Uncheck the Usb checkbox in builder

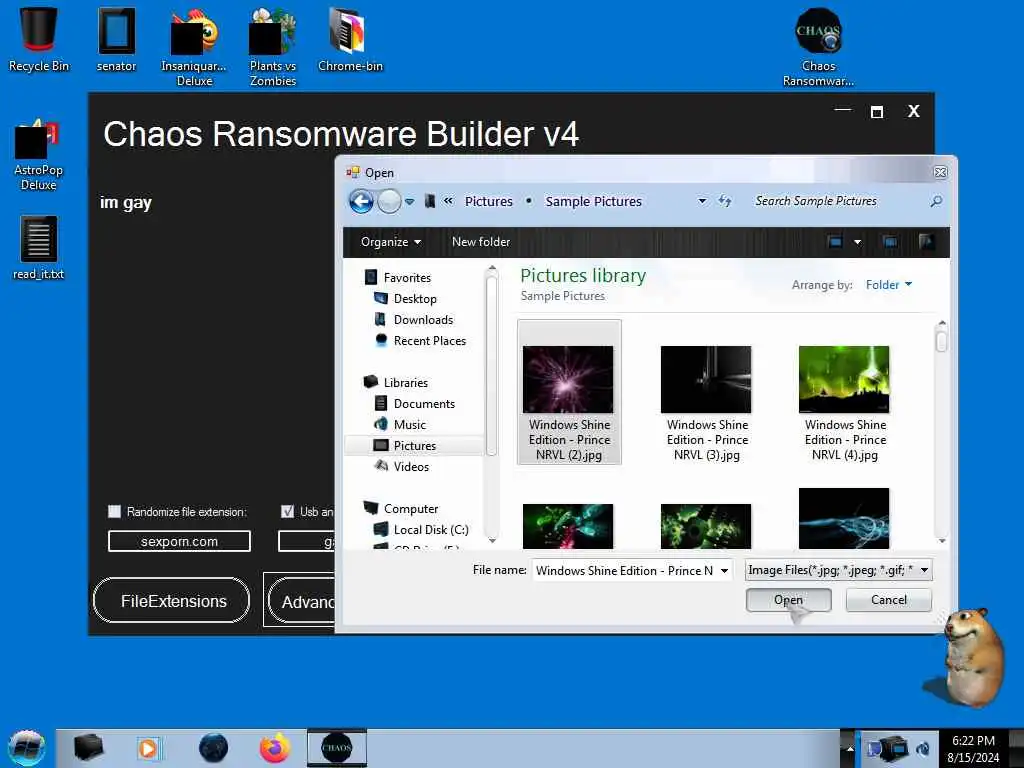tap(287, 511)
